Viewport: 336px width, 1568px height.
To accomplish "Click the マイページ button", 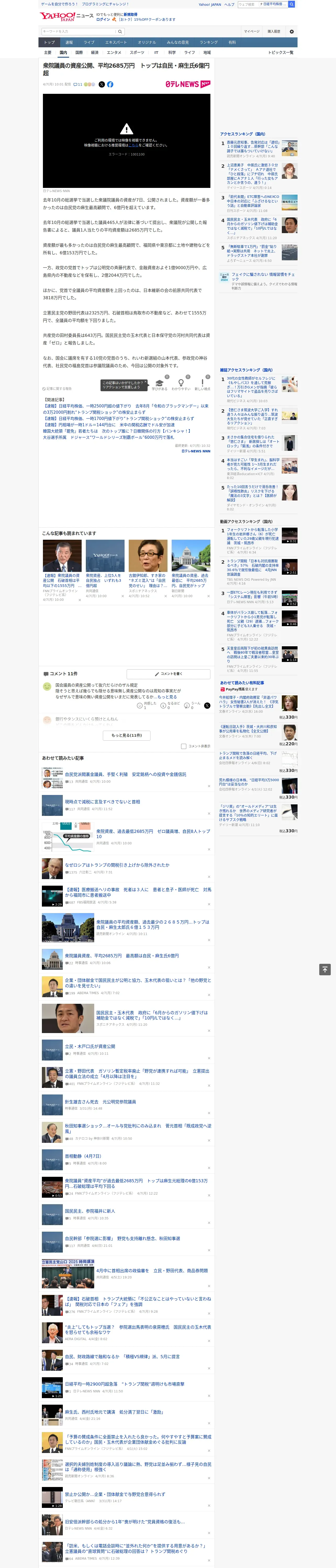I will [x=252, y=32].
